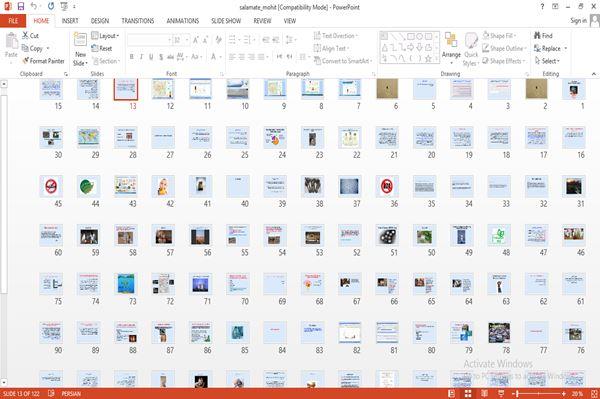Expand the Select dropdown in Editing

547,61
